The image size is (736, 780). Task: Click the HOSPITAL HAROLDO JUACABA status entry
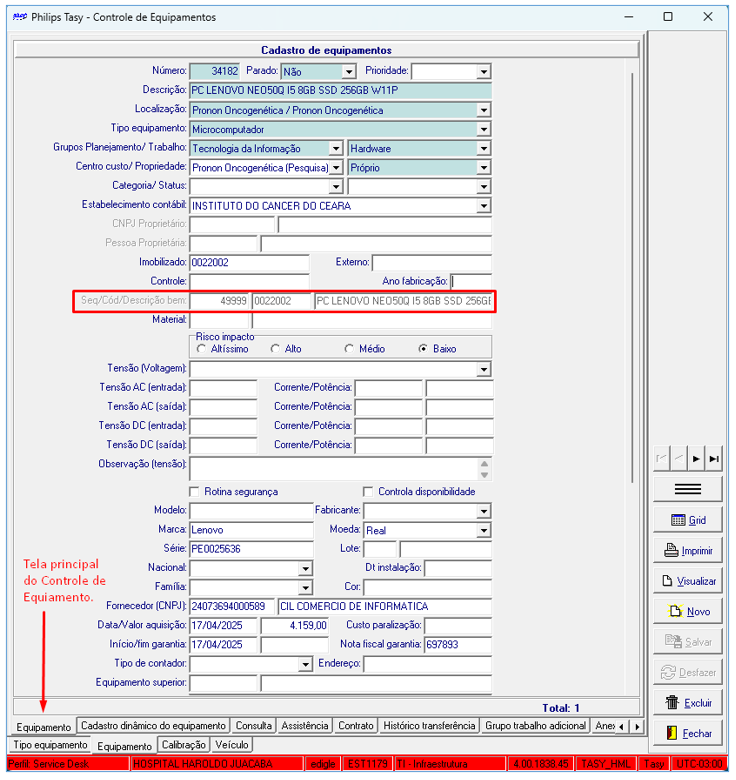(x=217, y=764)
